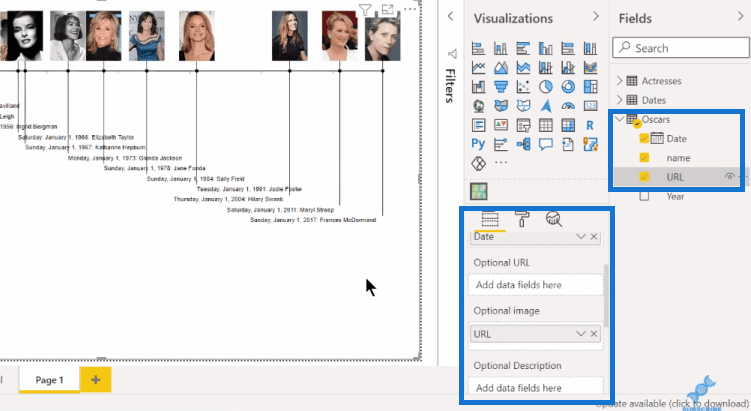Screen dimensions: 751x411
Task: Open the Analytics magnifier tab
Action: [x=554, y=219]
